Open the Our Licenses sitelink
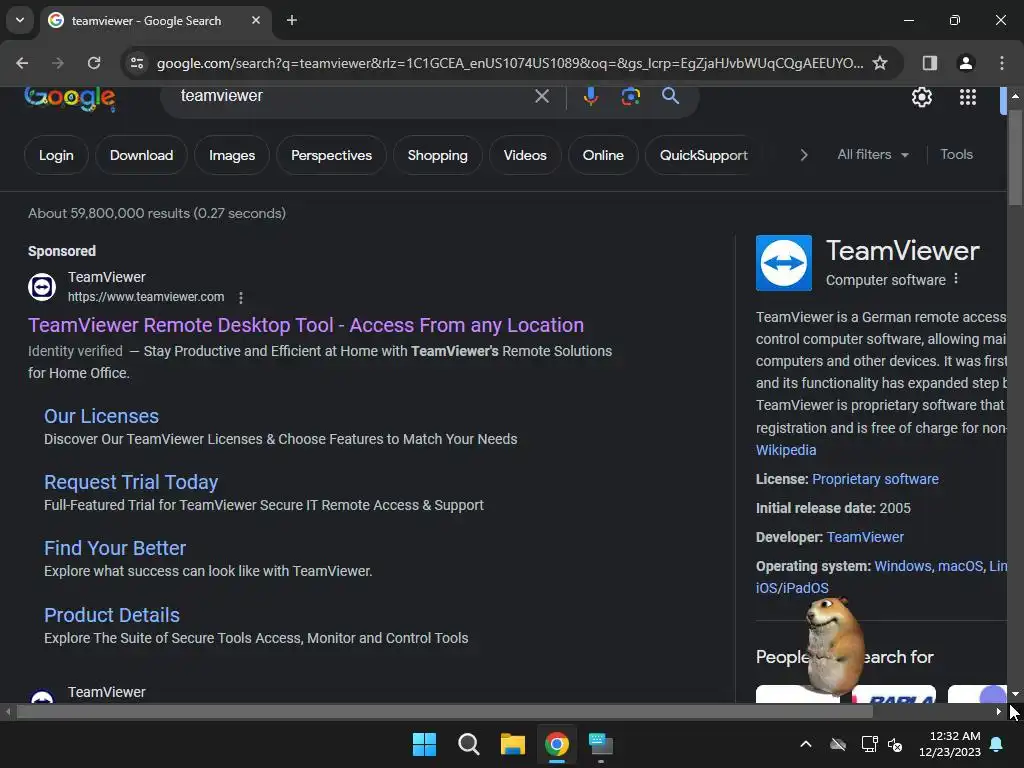This screenshot has height=768, width=1024. [x=101, y=416]
